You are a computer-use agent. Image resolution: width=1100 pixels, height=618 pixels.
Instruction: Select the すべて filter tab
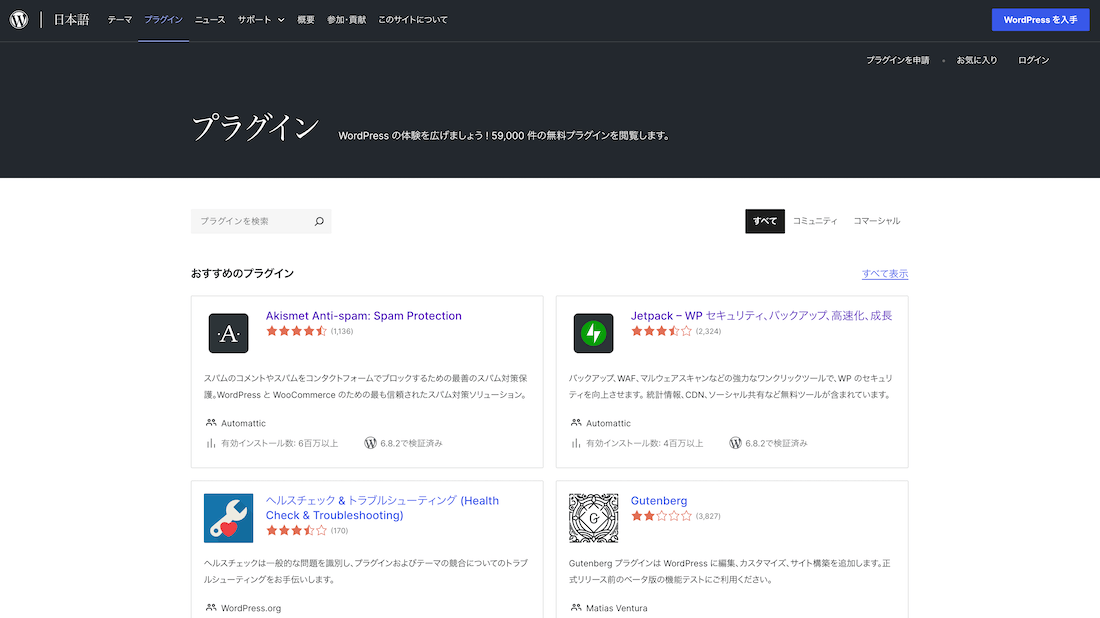[x=765, y=221]
